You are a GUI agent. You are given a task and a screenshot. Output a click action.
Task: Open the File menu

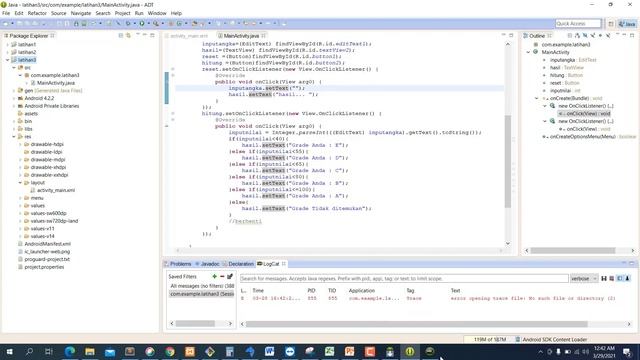(6, 13)
